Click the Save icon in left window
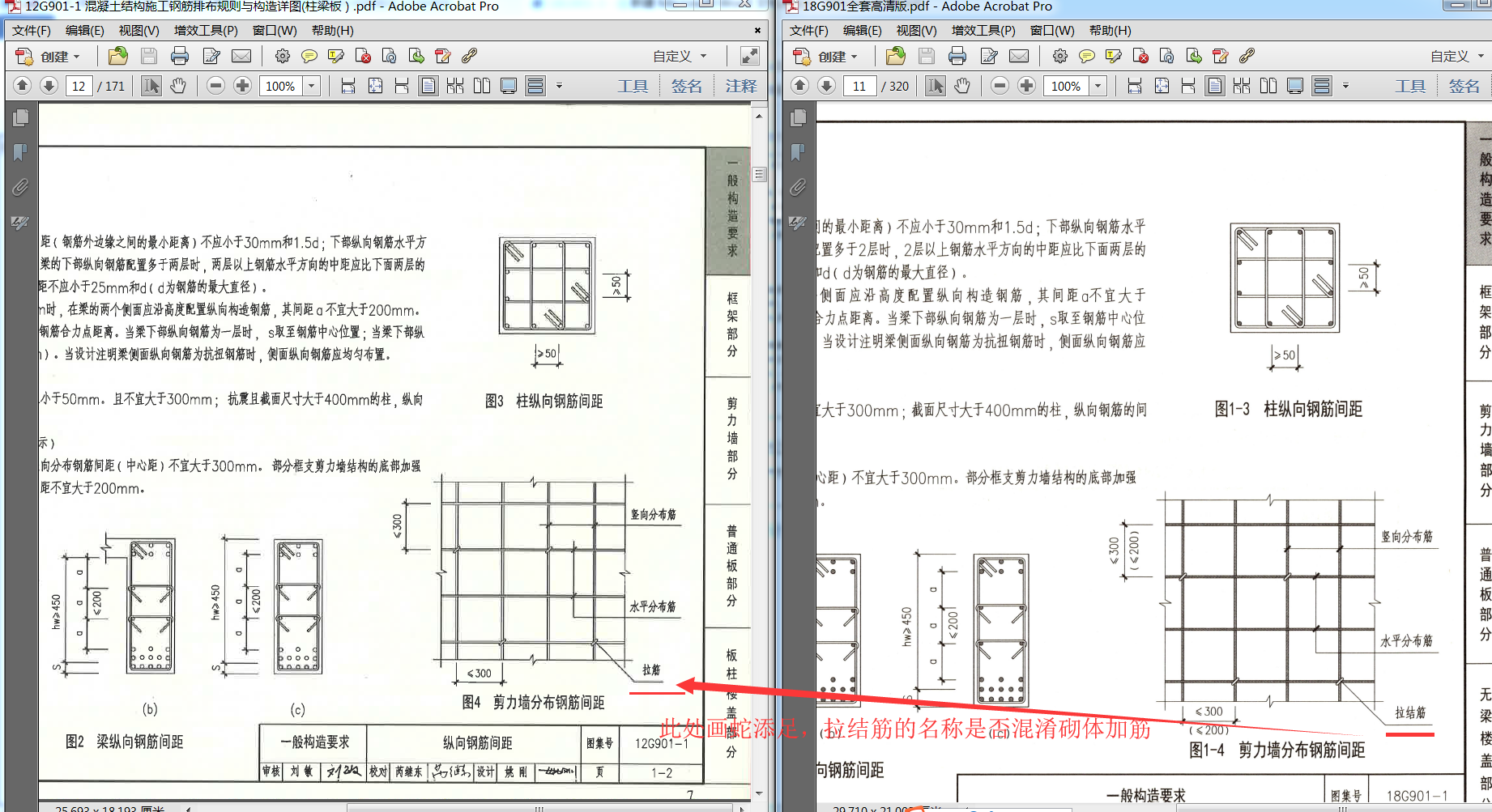Image resolution: width=1492 pixels, height=812 pixels. [149, 56]
